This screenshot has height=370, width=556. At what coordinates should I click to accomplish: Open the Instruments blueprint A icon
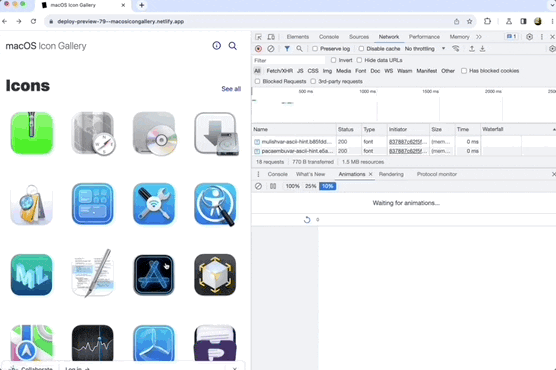coord(154,275)
